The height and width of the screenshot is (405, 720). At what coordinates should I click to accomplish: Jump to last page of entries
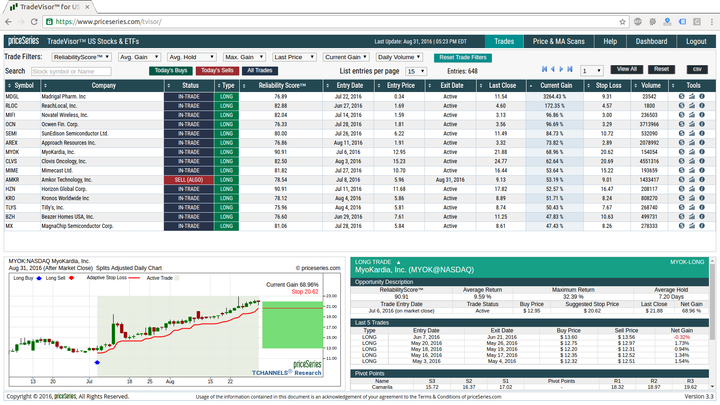[x=570, y=69]
